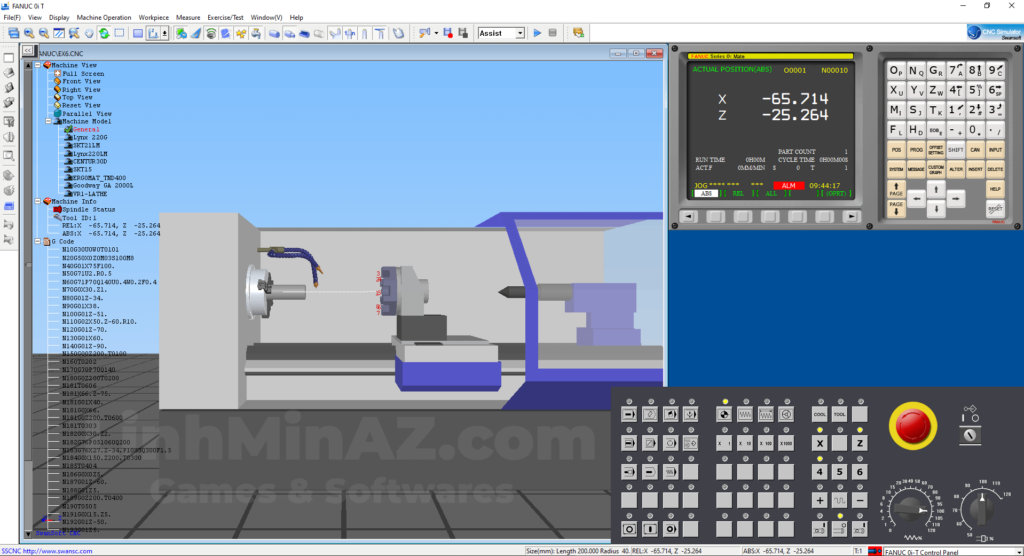The image size is (1024, 556).
Task: Click the Spindle Status icon in tree
Action: (57, 210)
